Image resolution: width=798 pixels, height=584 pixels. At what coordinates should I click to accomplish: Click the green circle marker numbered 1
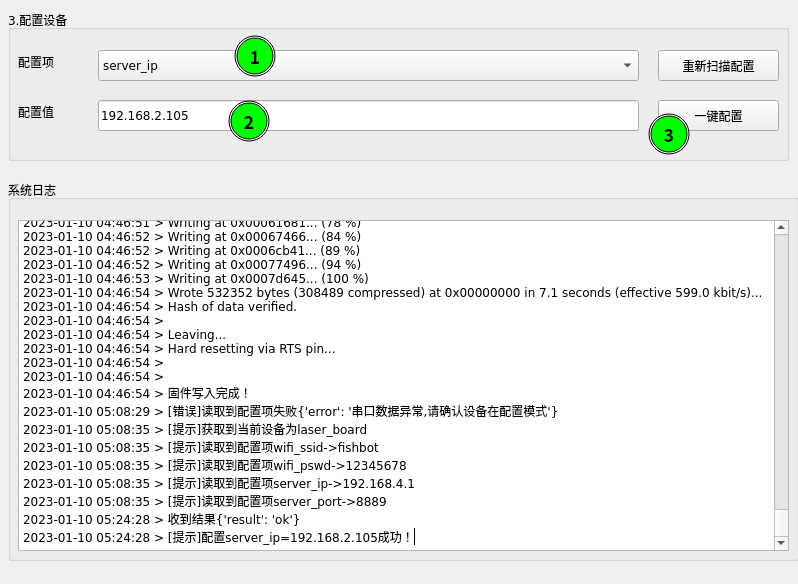pyautogui.click(x=255, y=58)
